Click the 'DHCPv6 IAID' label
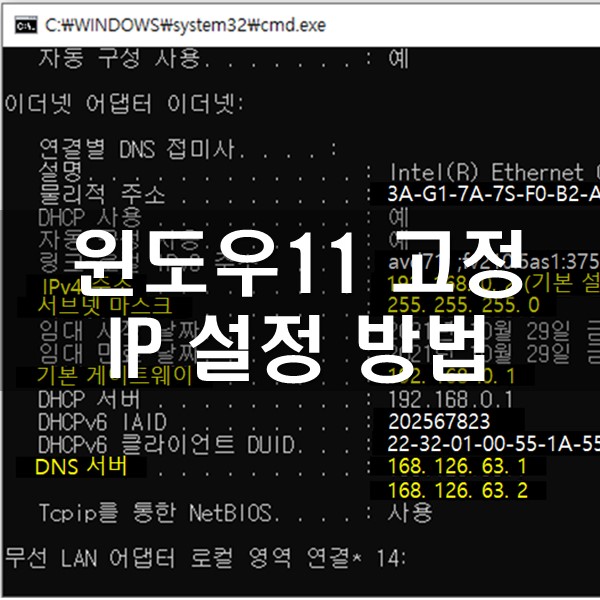 click(x=102, y=422)
